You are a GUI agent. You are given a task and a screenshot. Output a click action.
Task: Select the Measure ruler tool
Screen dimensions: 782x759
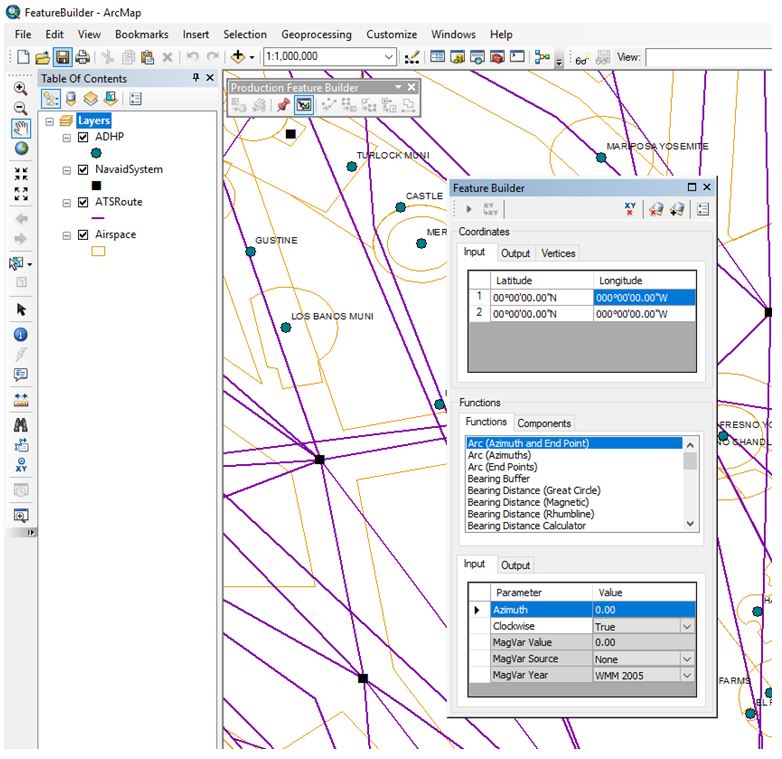click(x=20, y=398)
